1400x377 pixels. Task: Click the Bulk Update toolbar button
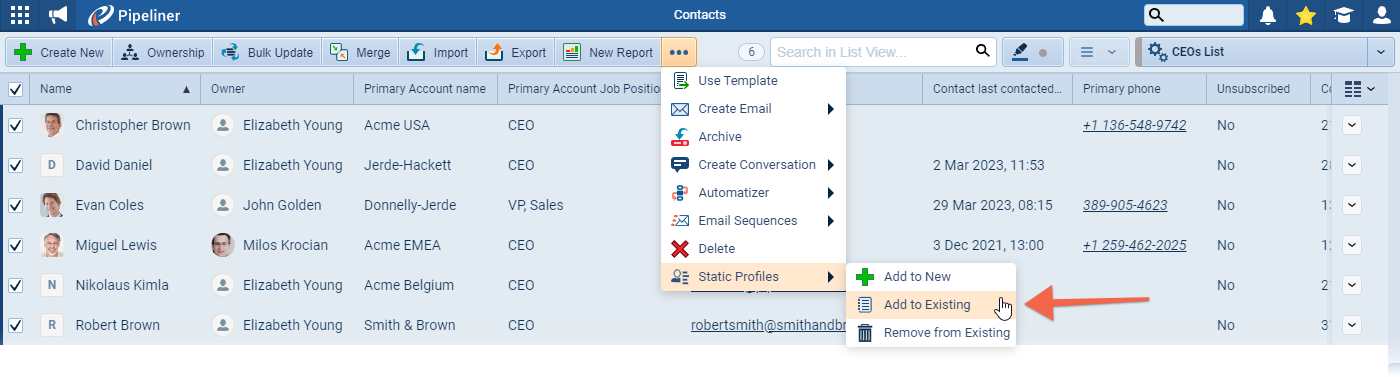[267, 53]
